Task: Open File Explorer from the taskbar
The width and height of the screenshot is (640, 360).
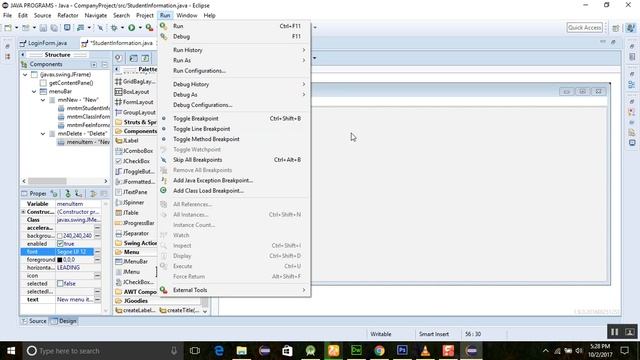Action: [x=242, y=350]
